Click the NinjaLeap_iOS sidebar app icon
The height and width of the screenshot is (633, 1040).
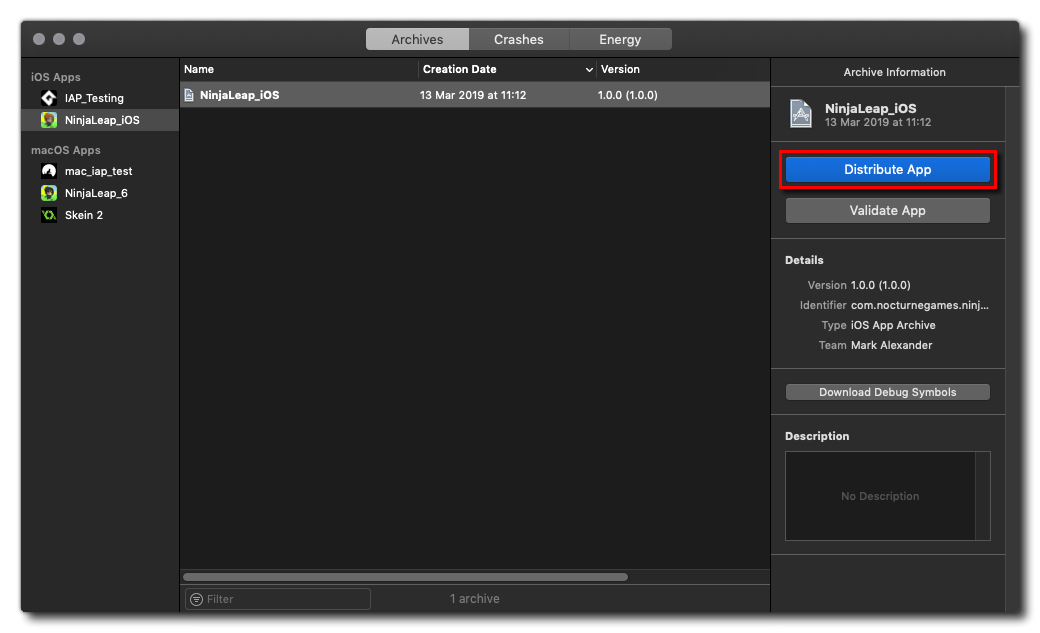pos(49,120)
